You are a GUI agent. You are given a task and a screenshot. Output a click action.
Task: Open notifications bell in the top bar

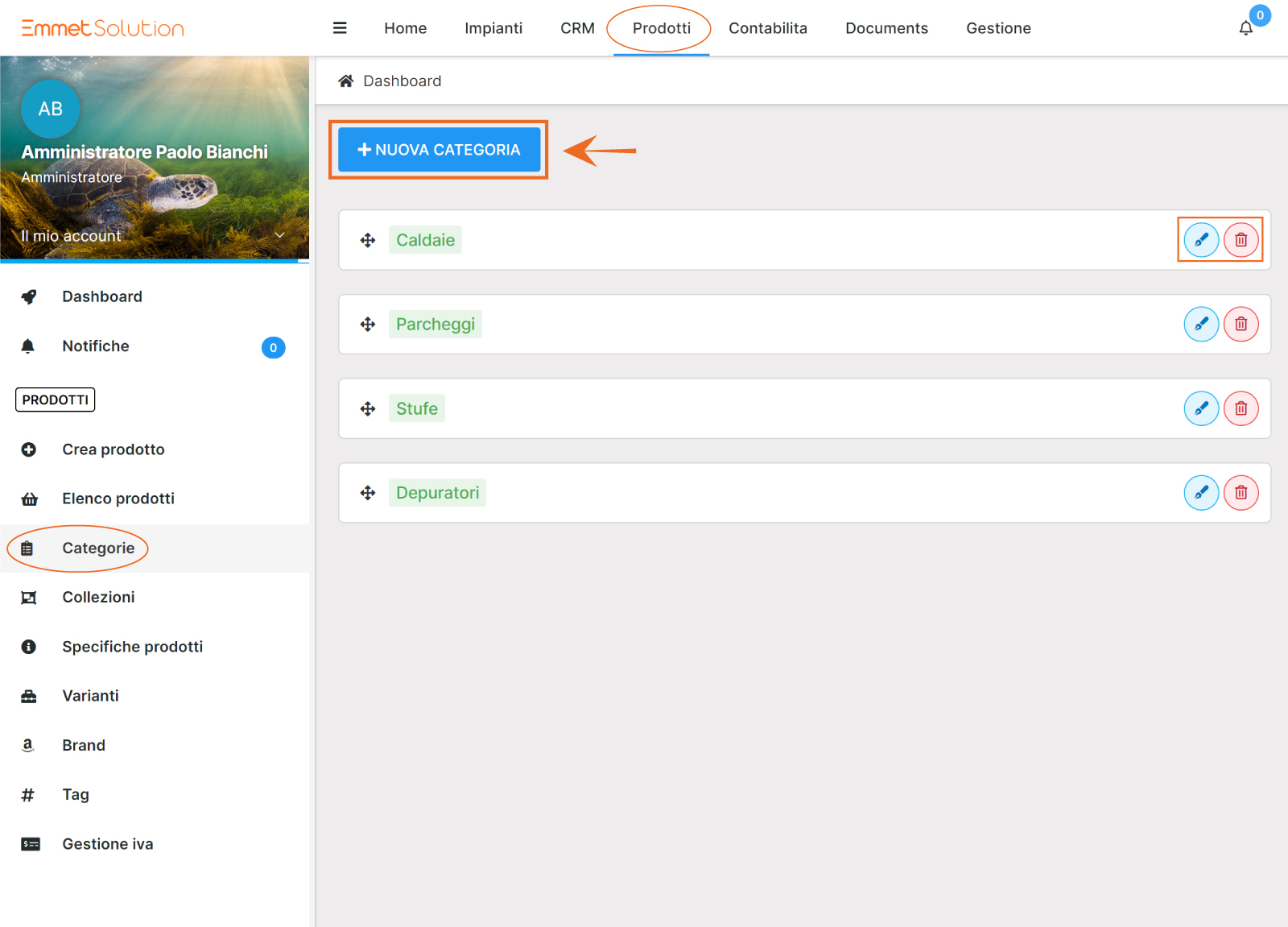pos(1245,28)
